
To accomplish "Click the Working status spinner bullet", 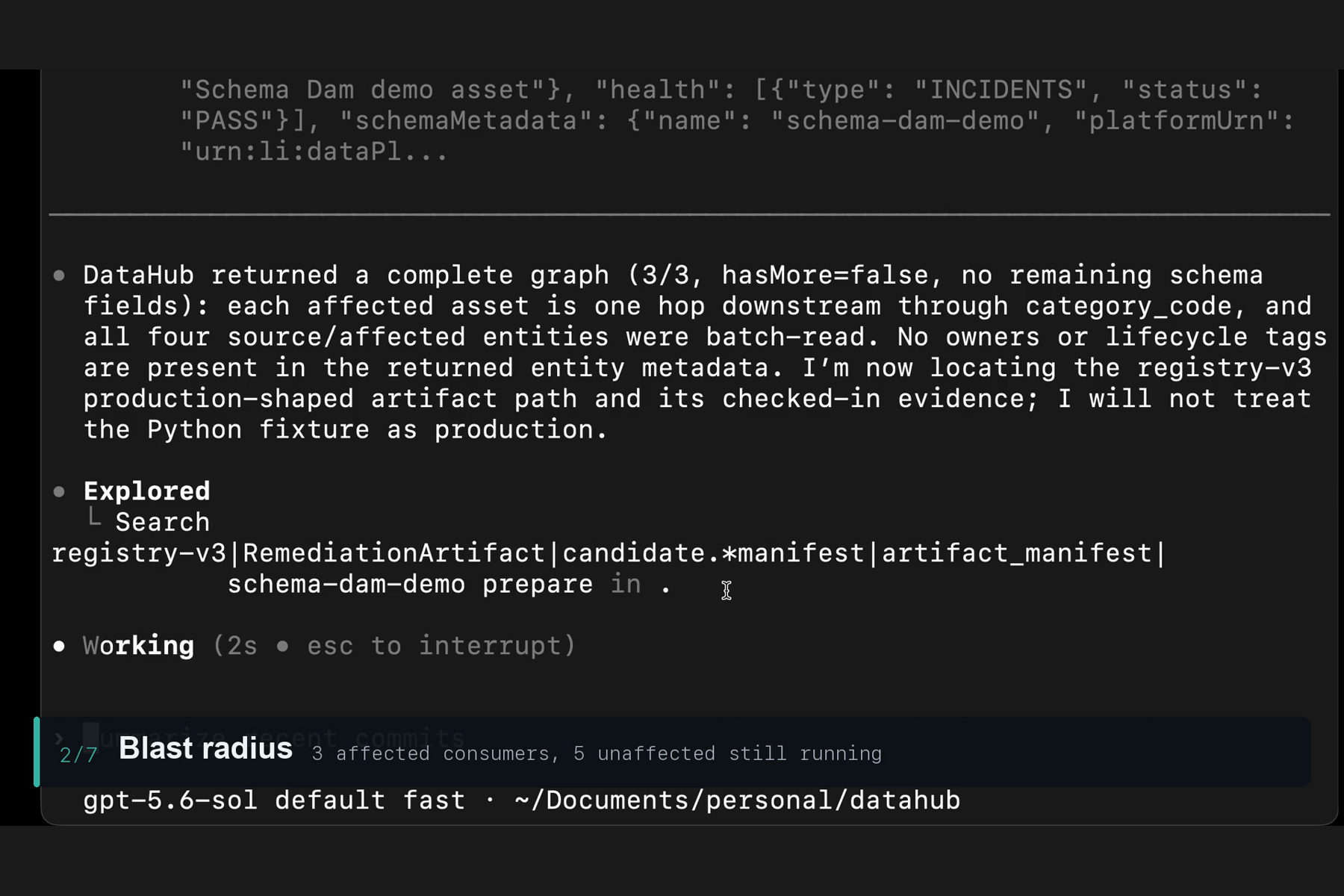I will pyautogui.click(x=59, y=646).
